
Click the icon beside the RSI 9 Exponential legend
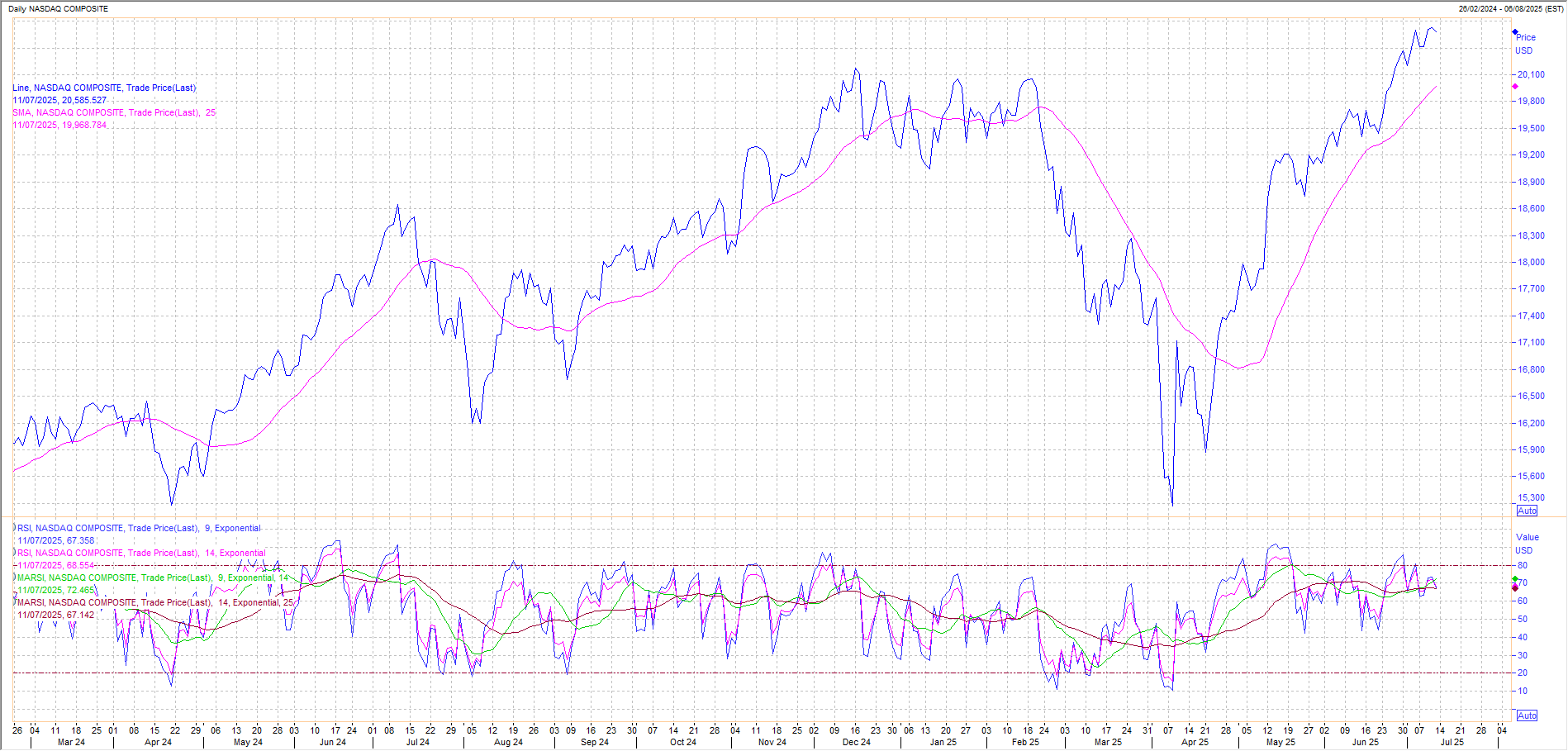tap(15, 528)
